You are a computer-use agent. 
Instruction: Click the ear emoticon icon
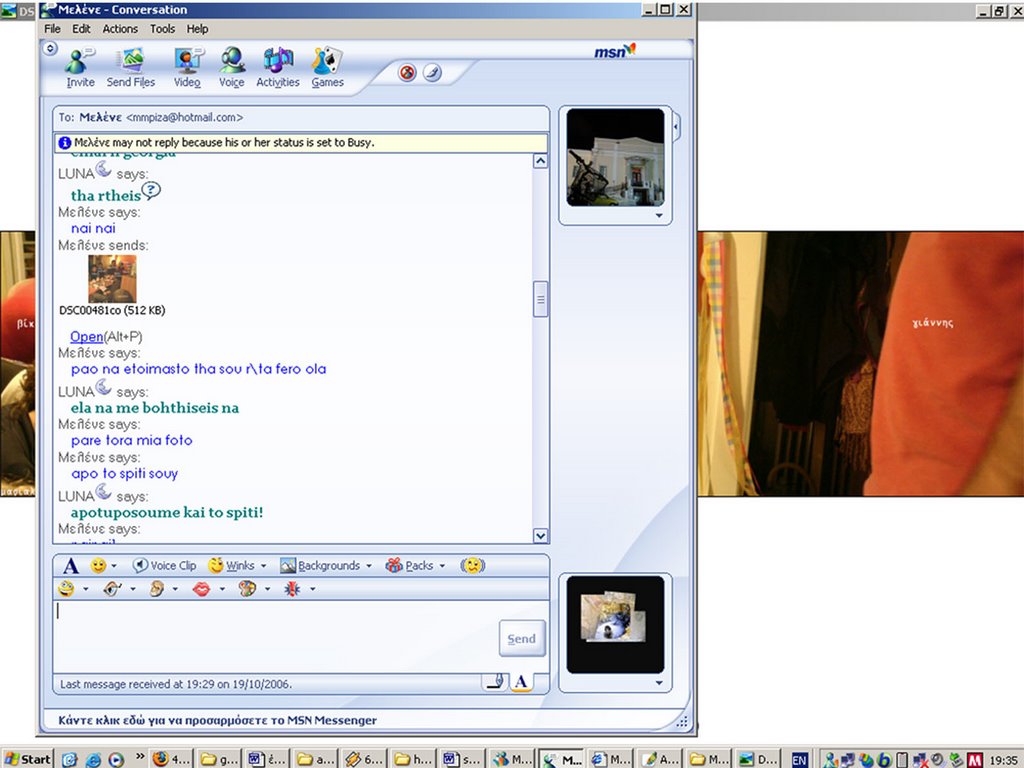(x=157, y=589)
